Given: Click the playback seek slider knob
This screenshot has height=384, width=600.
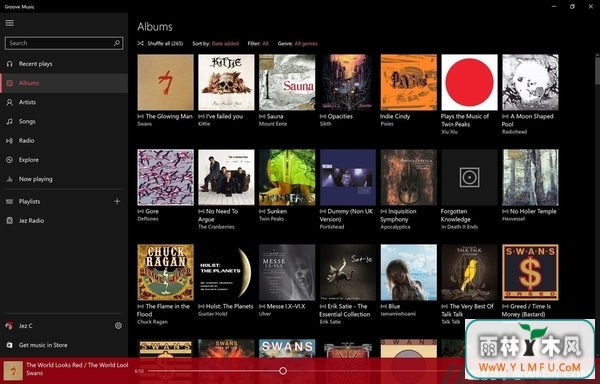Looking at the screenshot, I should coord(283,371).
